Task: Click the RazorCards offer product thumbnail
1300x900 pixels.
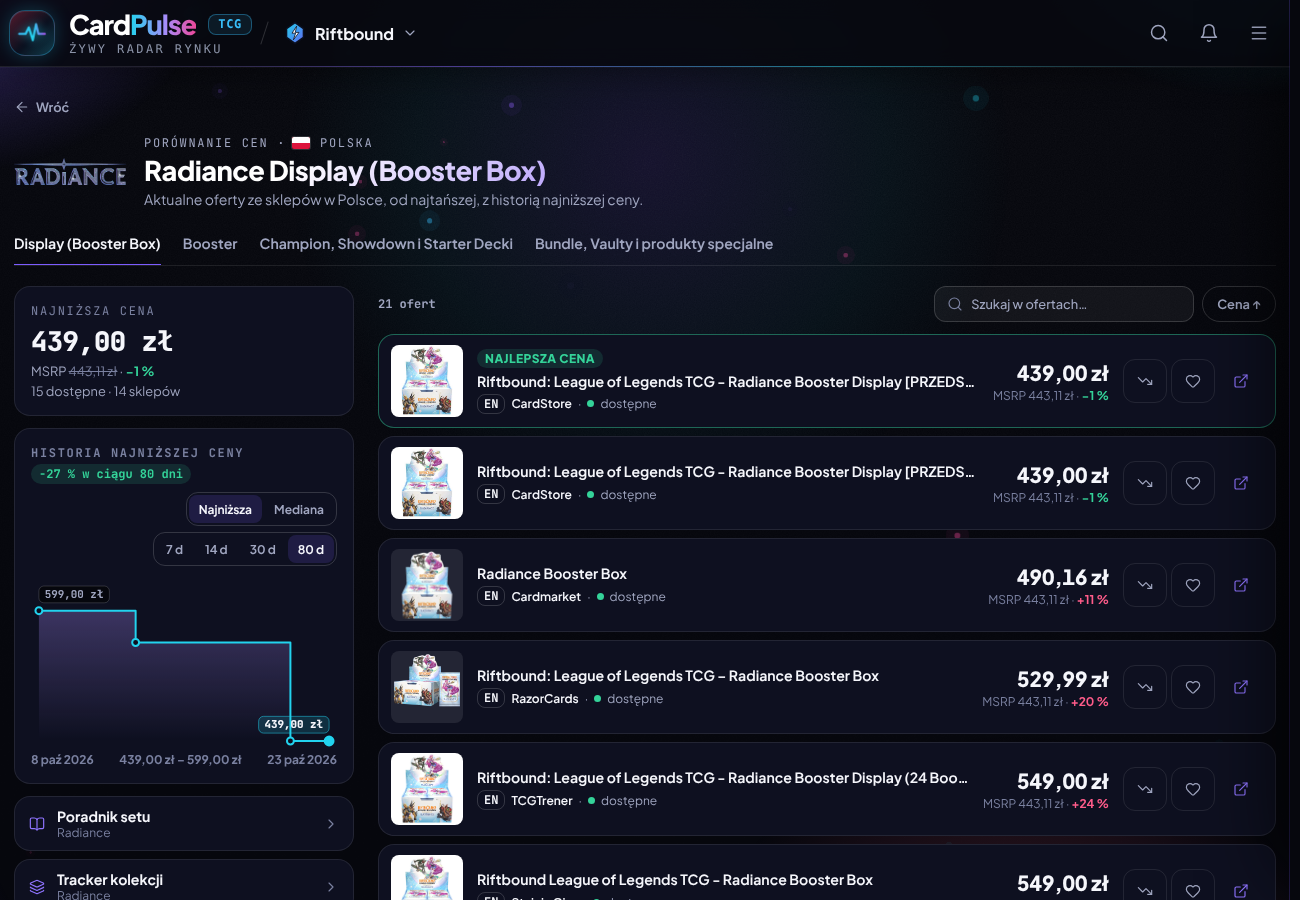Action: coord(427,687)
